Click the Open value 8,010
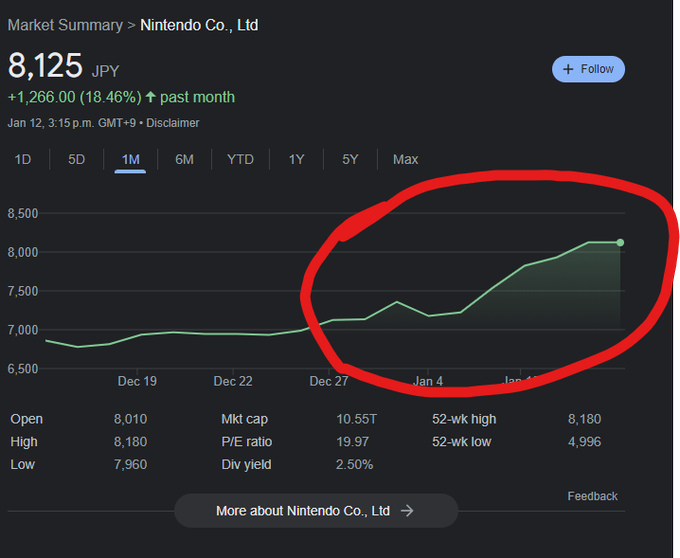The image size is (680, 558). 131,419
